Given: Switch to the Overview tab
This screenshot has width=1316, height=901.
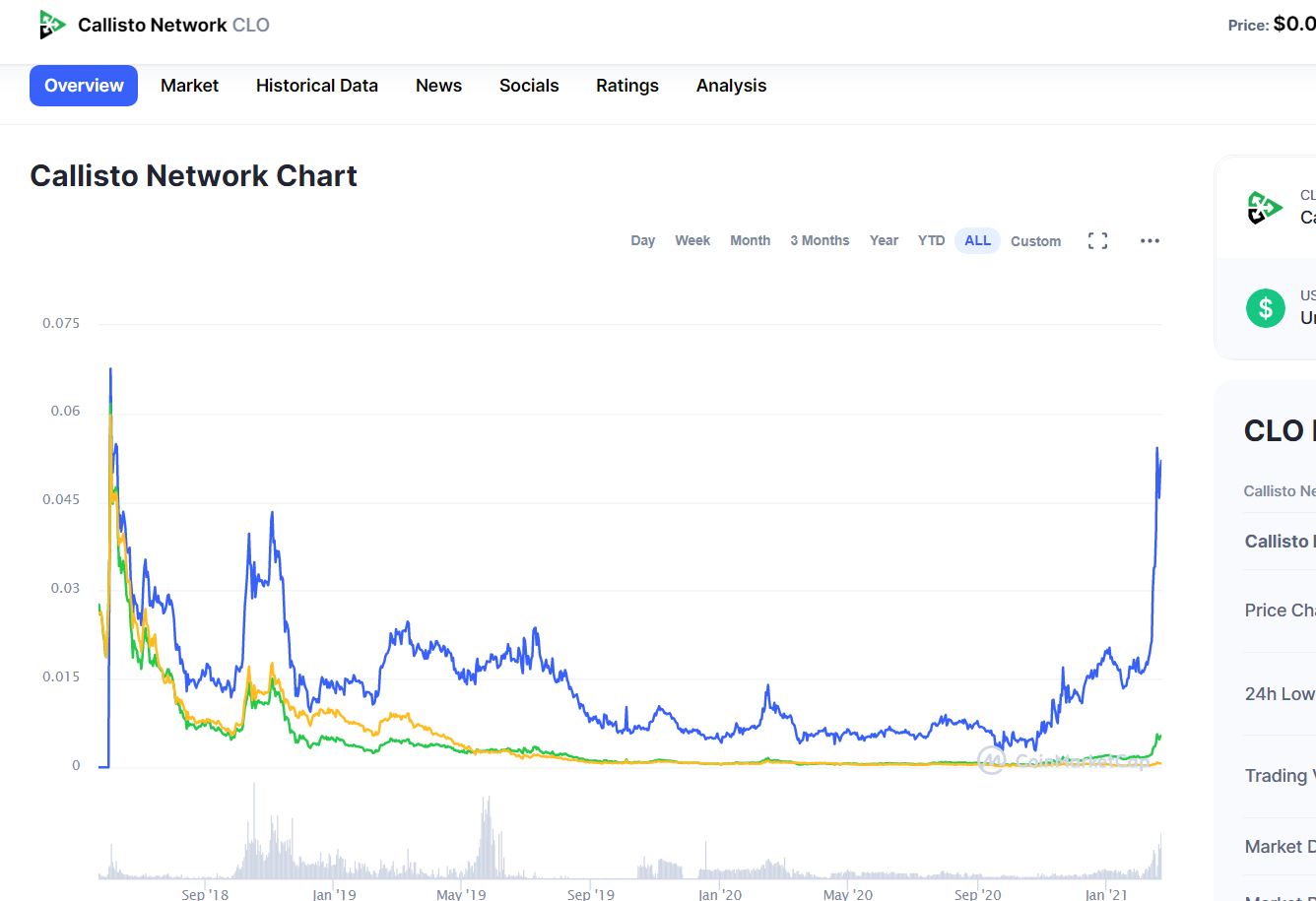Looking at the screenshot, I should (84, 86).
